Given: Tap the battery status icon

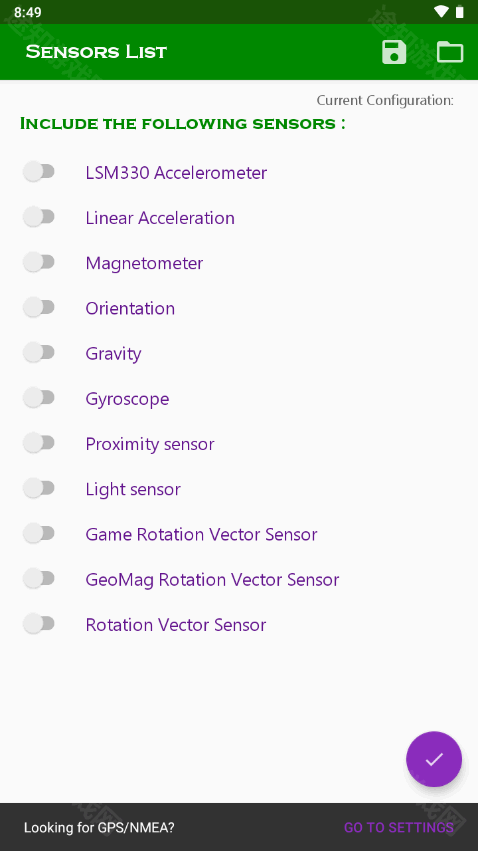Looking at the screenshot, I should [x=460, y=11].
